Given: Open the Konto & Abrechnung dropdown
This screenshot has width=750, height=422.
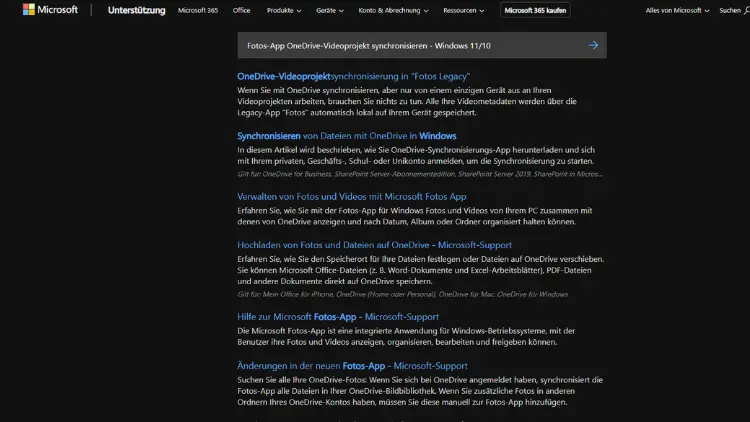Looking at the screenshot, I should pyautogui.click(x=393, y=10).
